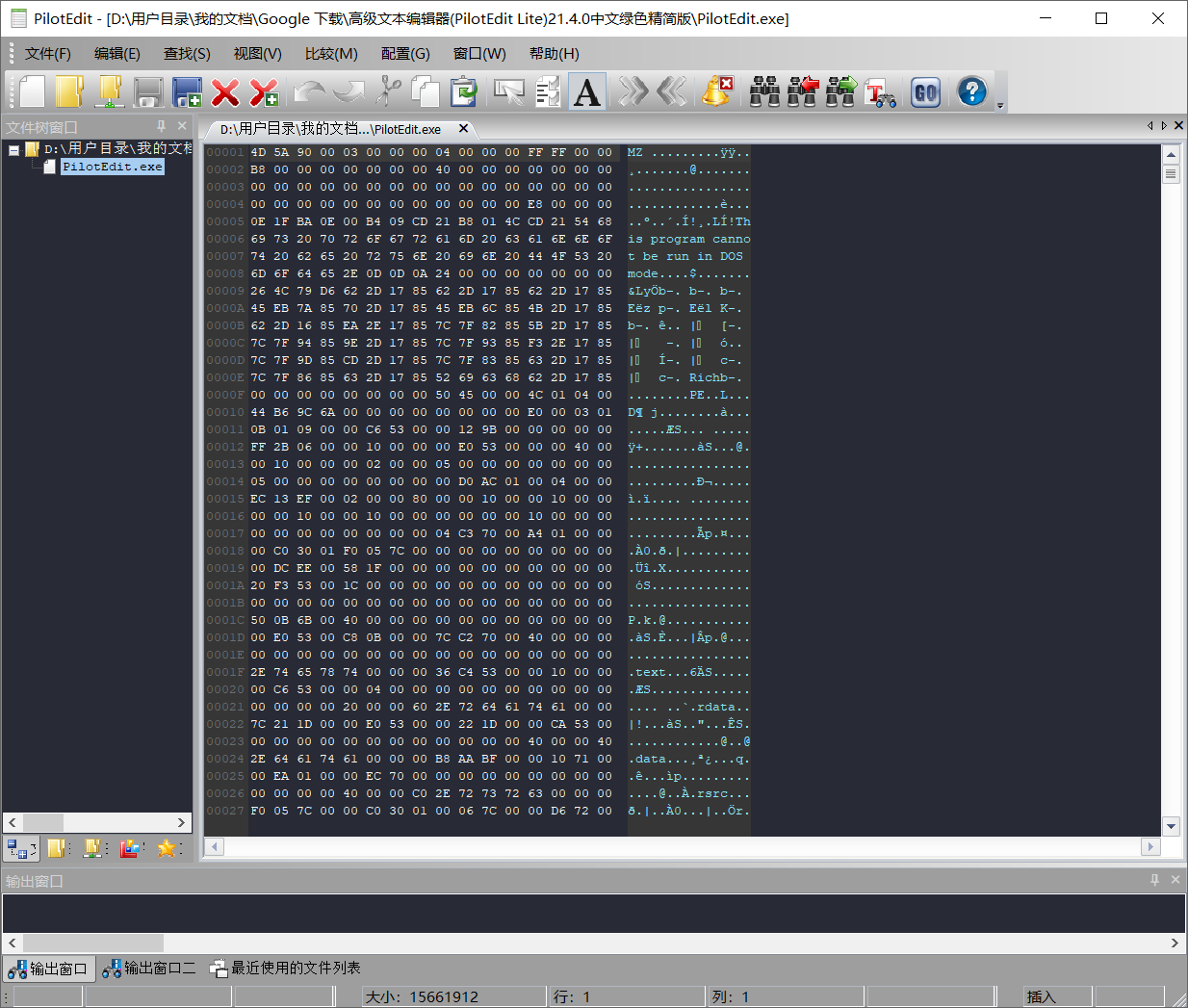Close the 文件树窗口 panel

pos(182,126)
